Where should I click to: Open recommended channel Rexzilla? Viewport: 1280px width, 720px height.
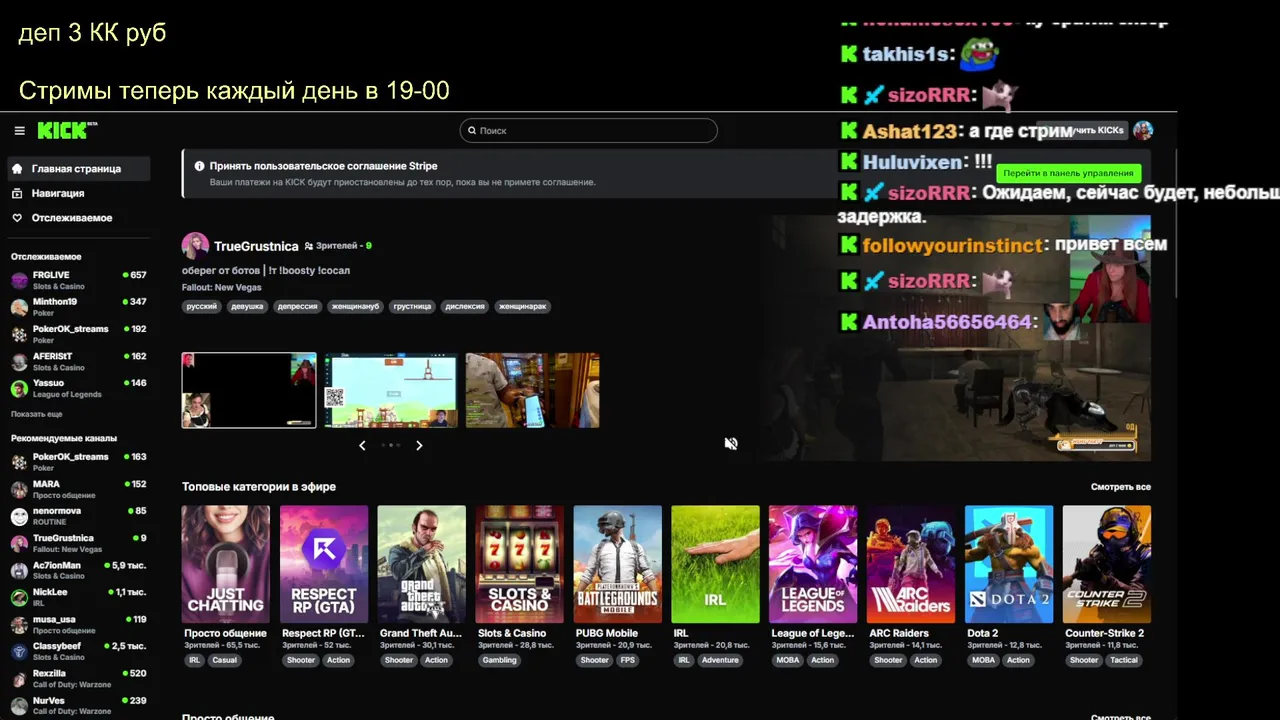tap(79, 679)
